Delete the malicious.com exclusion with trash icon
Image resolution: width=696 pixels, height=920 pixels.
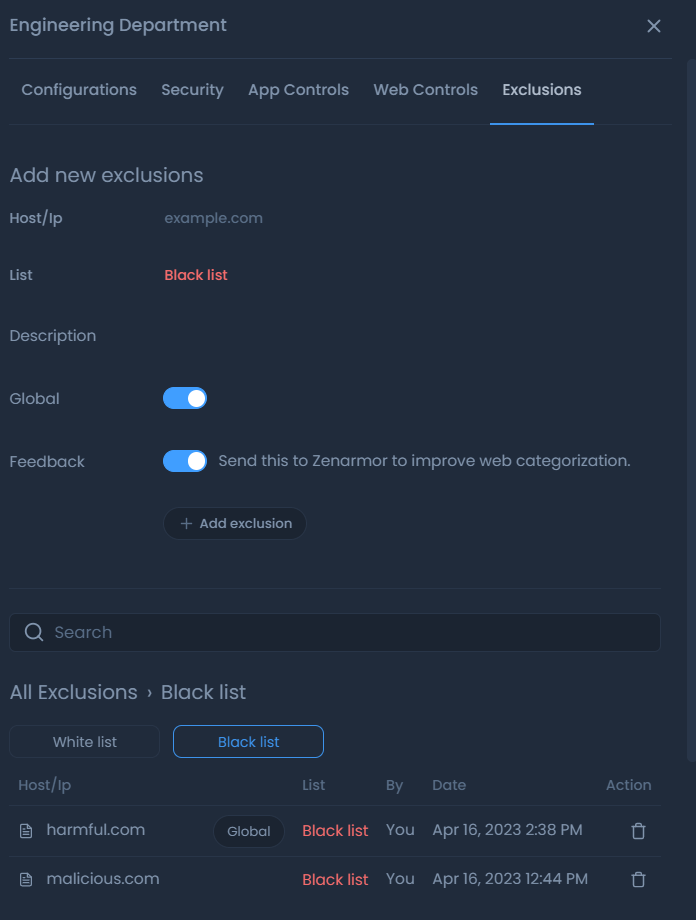click(638, 880)
